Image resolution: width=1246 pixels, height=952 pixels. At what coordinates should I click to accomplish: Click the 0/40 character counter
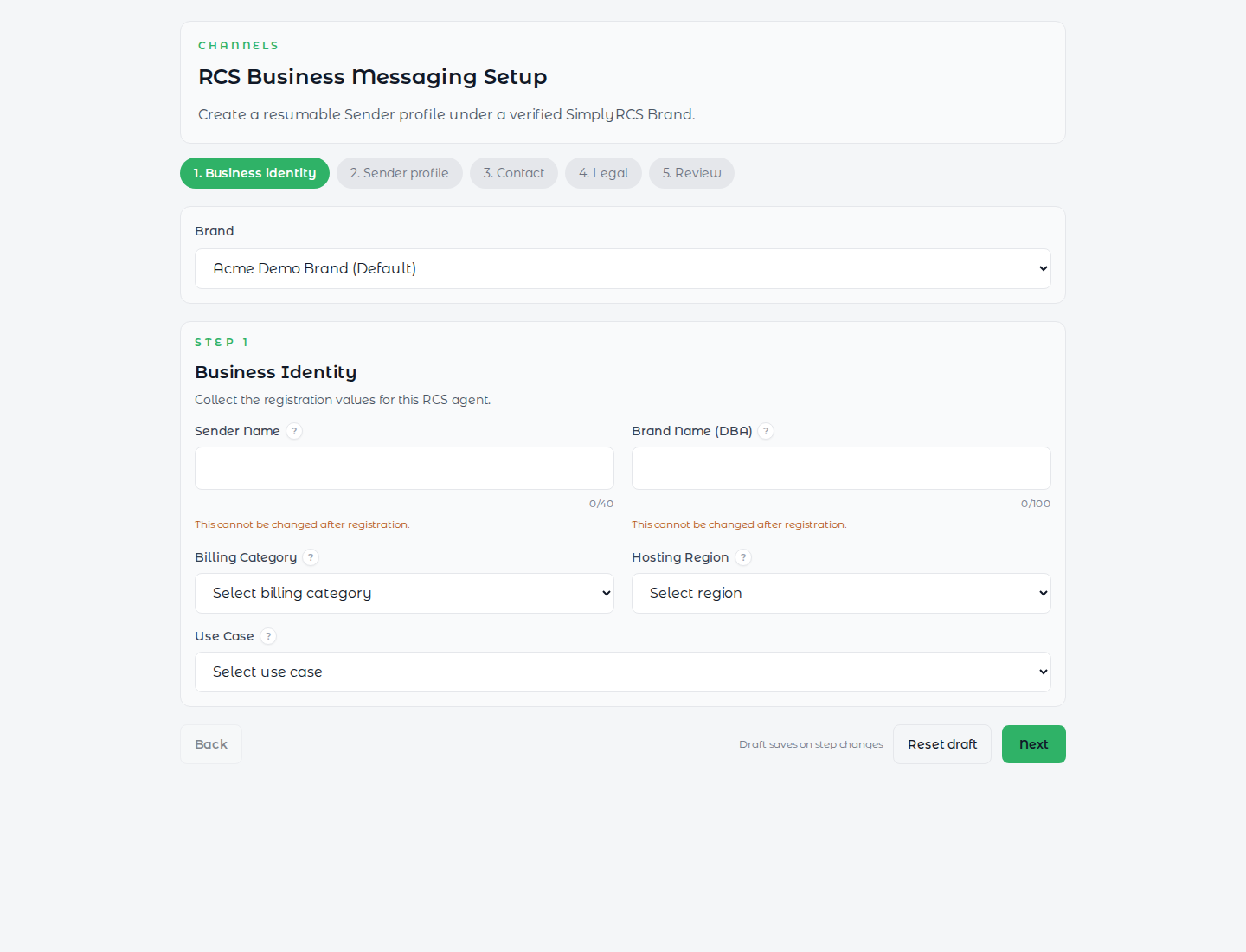click(x=601, y=504)
